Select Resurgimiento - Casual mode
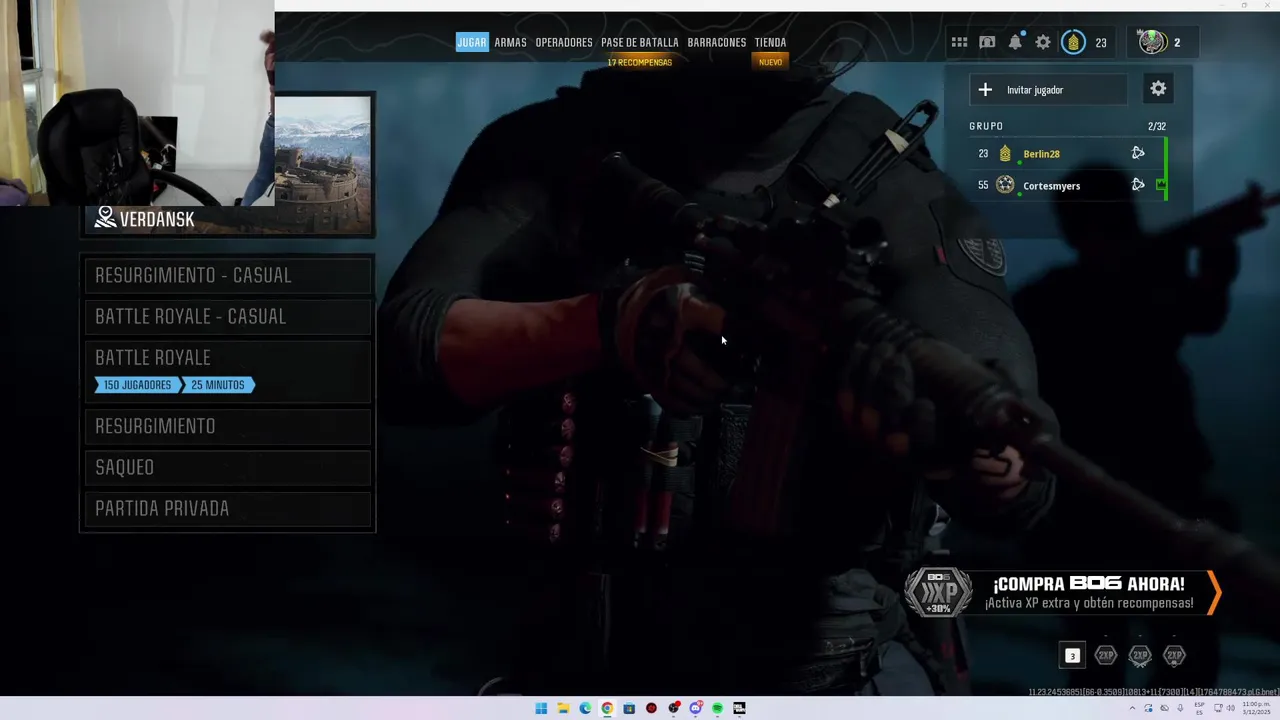The height and width of the screenshot is (720, 1280). [x=228, y=275]
